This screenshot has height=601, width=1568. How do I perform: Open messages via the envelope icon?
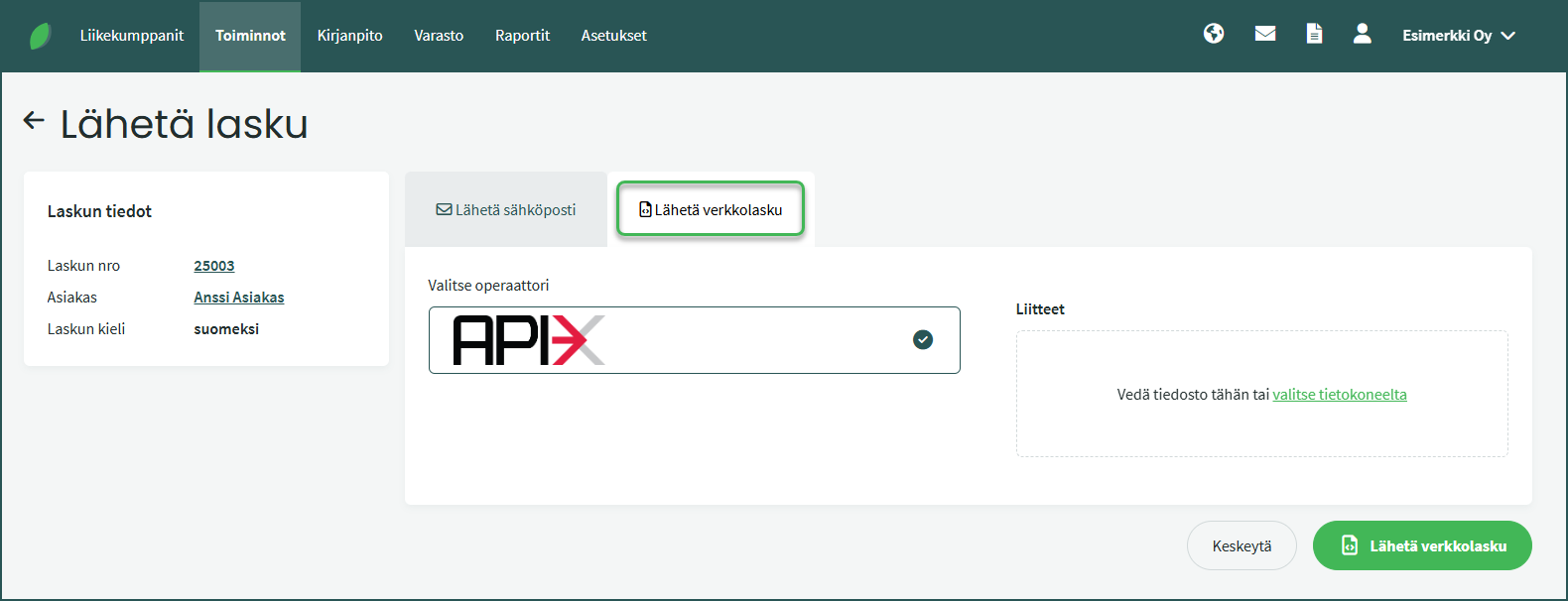tap(1264, 34)
